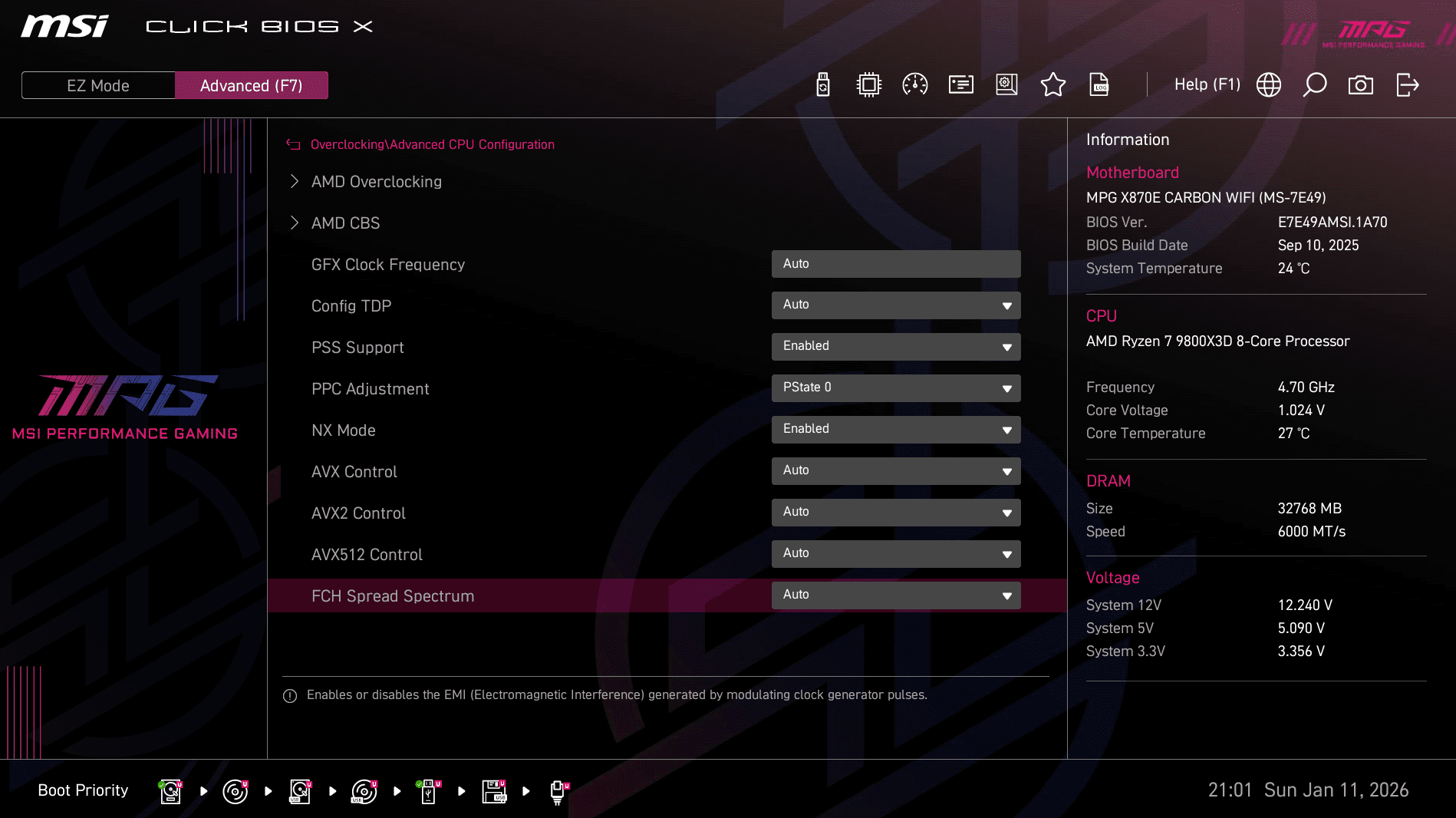1456x818 pixels.
Task: Click Overclocking\Advanced CPU Configuration breadcrumb
Action: click(433, 144)
